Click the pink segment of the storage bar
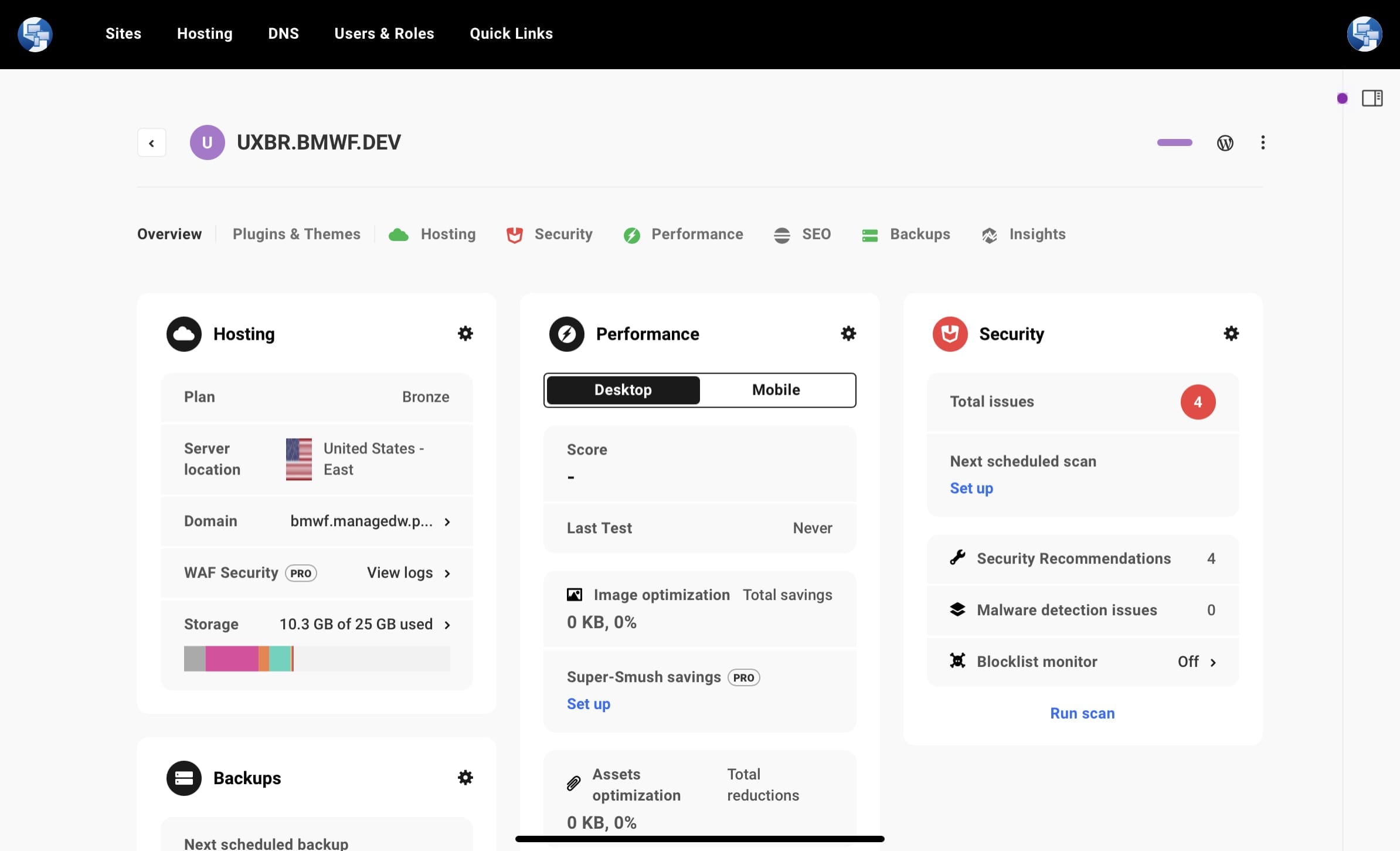Screen dimensions: 1400x851 point(232,659)
